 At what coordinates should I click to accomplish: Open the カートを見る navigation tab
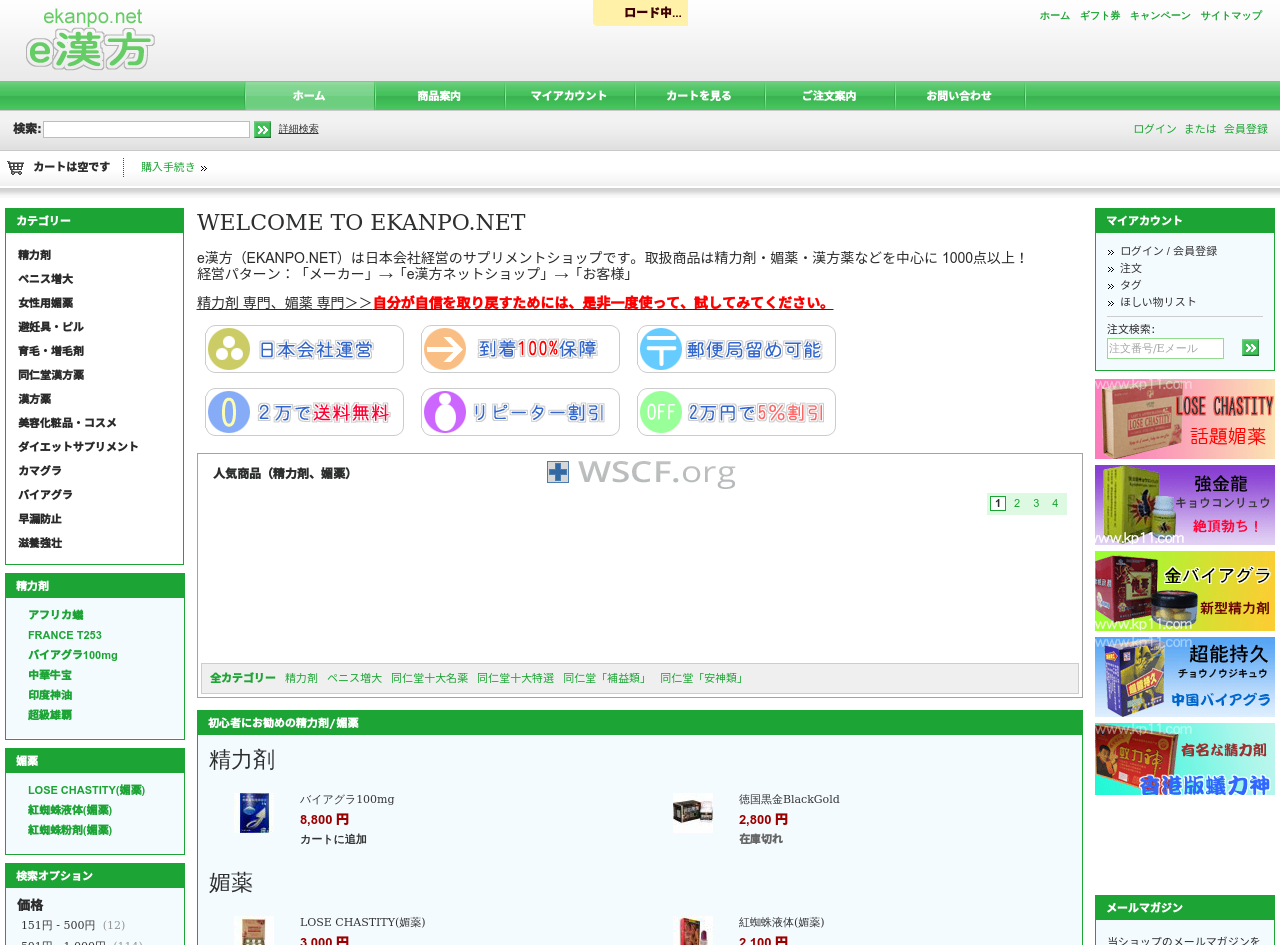(699, 96)
